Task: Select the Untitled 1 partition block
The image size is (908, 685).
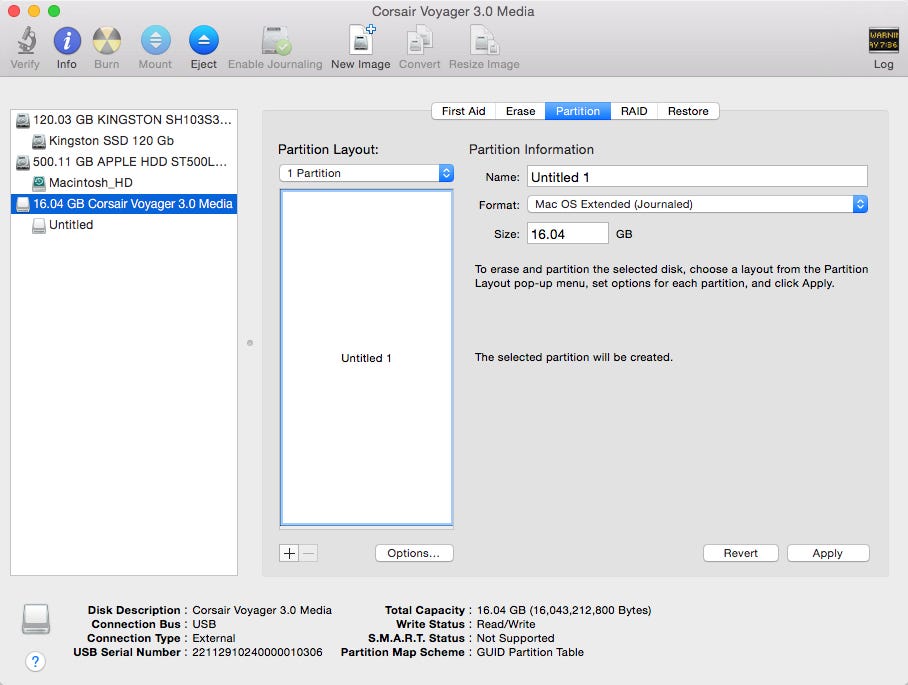Action: (x=366, y=358)
